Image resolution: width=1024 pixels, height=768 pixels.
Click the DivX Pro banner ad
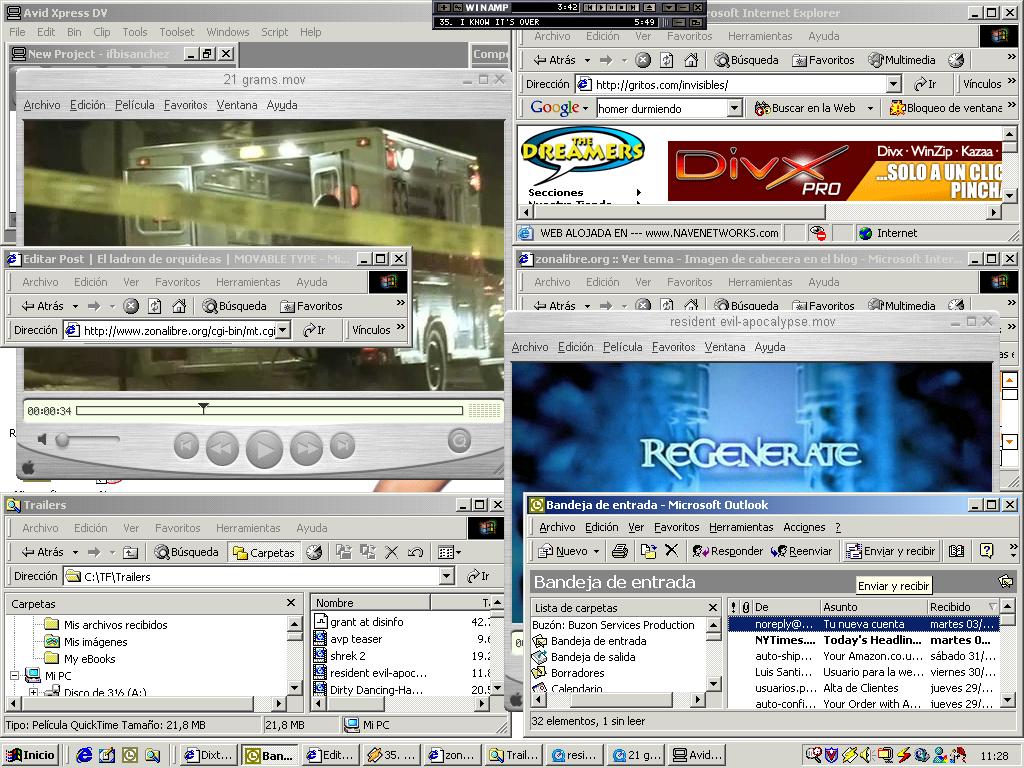(x=835, y=171)
